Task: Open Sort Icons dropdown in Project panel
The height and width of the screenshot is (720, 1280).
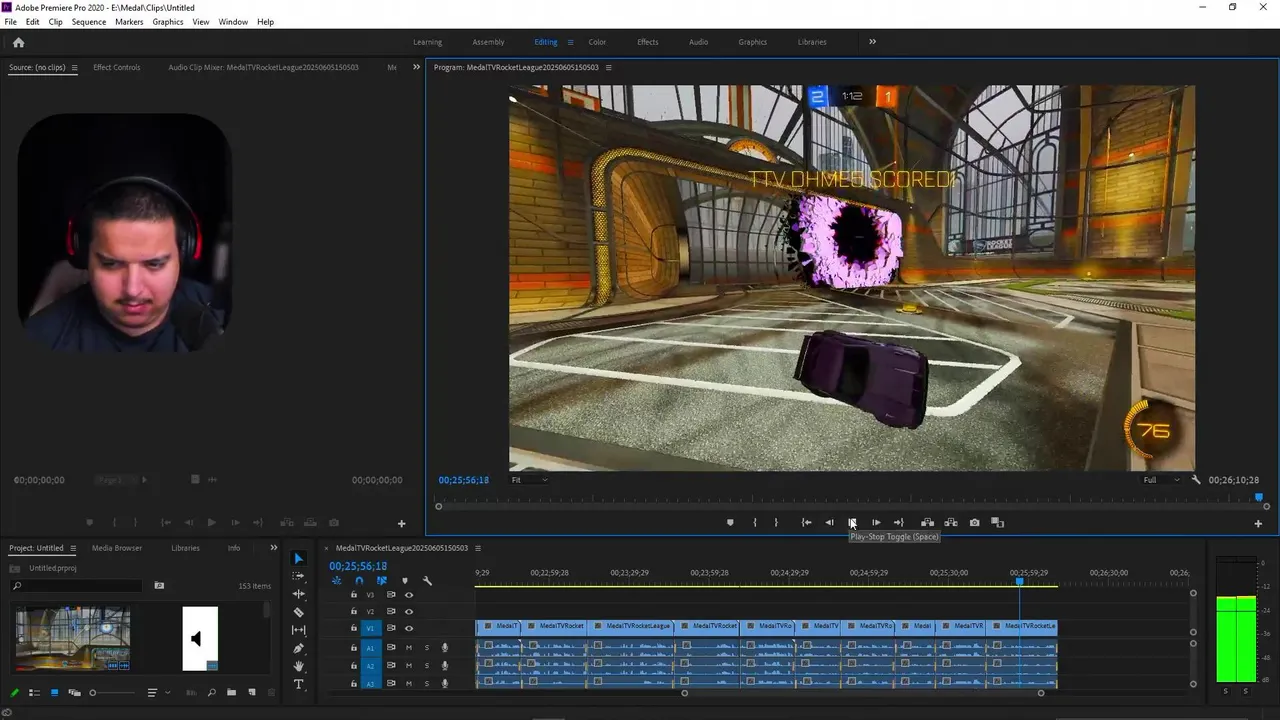Action: 156,692
